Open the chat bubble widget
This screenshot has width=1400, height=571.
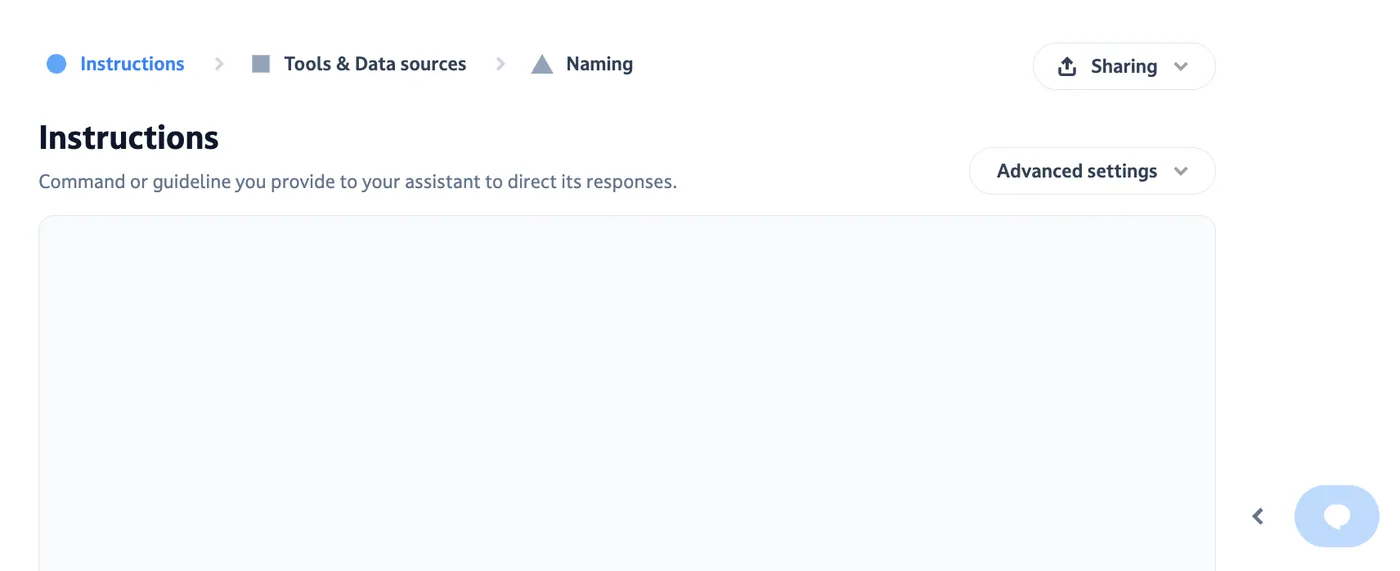(x=1337, y=516)
